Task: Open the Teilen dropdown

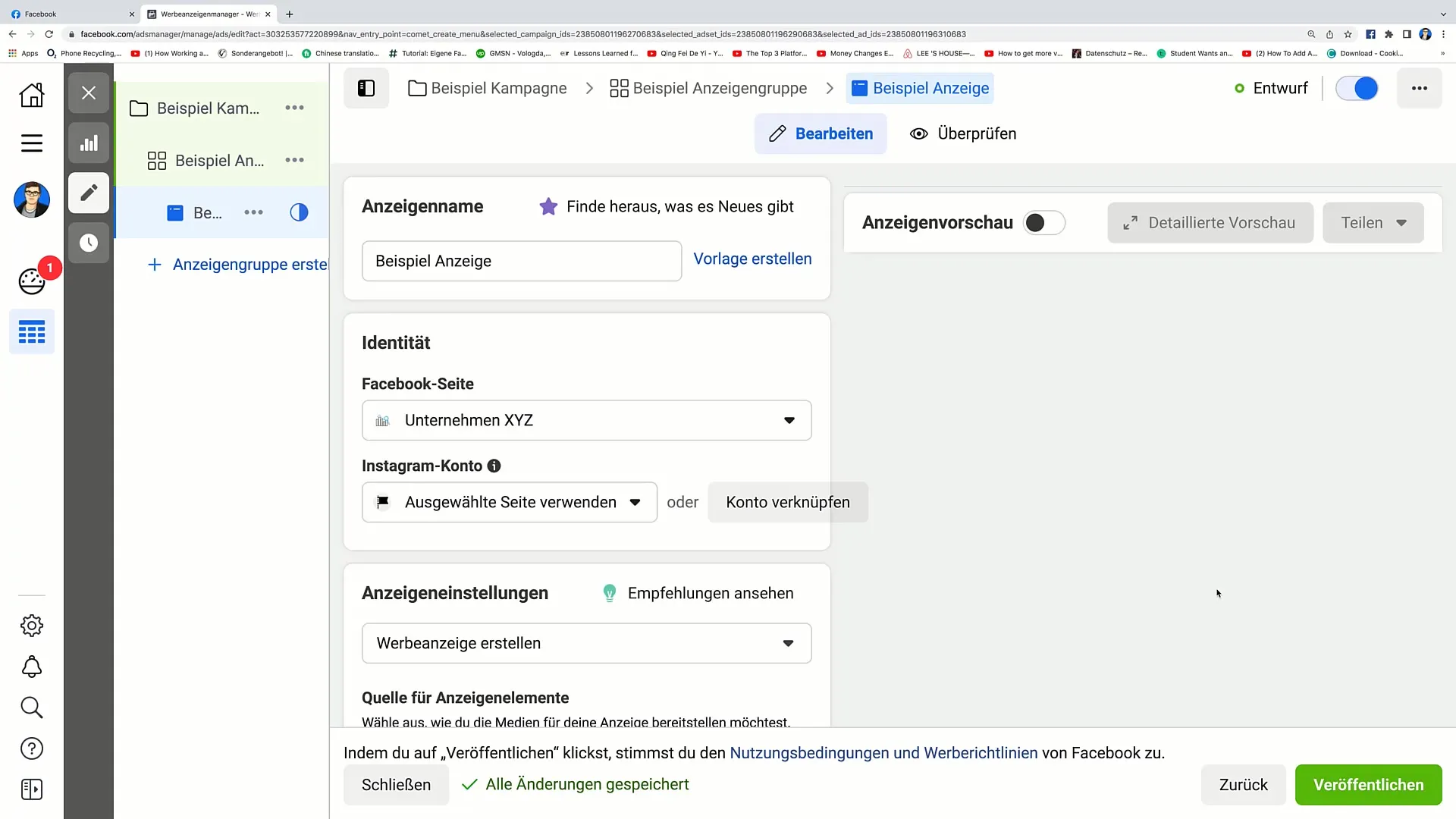Action: [1373, 223]
